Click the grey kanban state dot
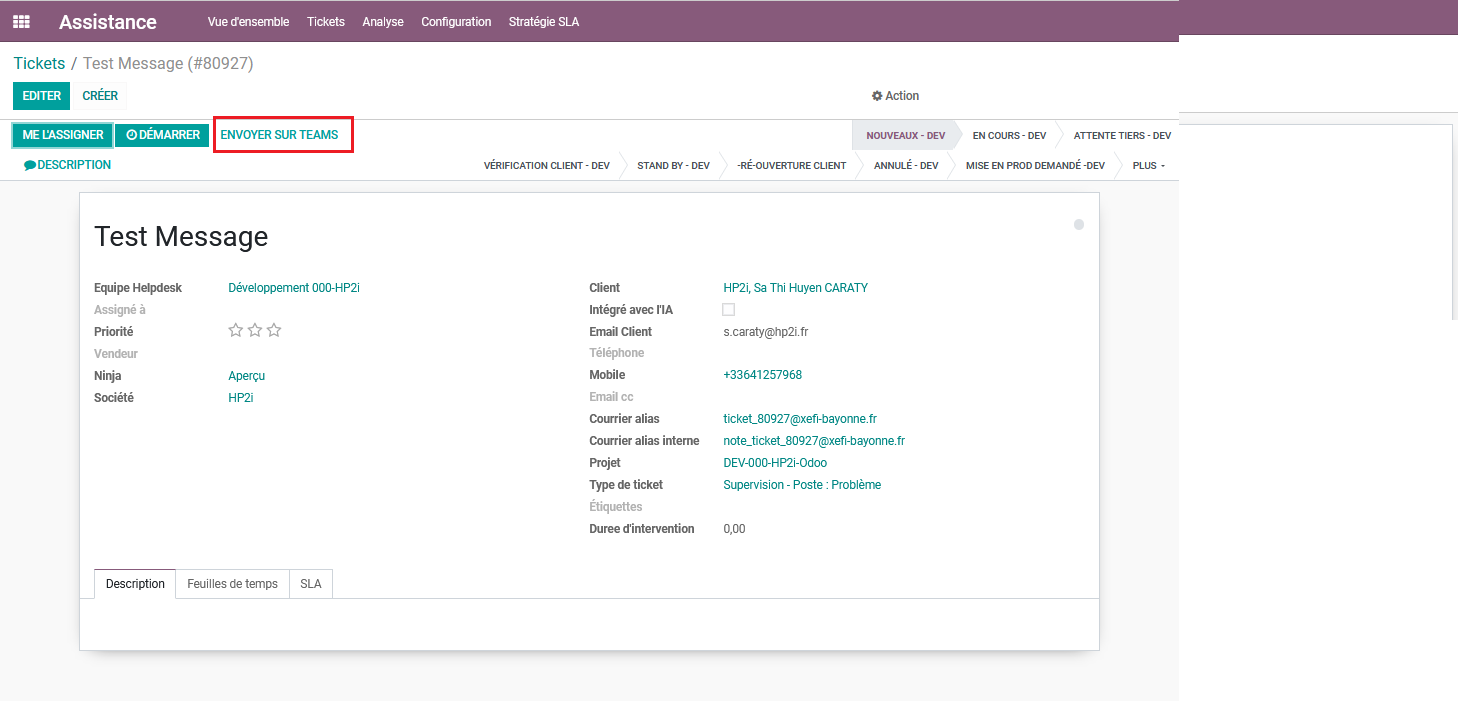The height and width of the screenshot is (701, 1458). (x=1079, y=225)
